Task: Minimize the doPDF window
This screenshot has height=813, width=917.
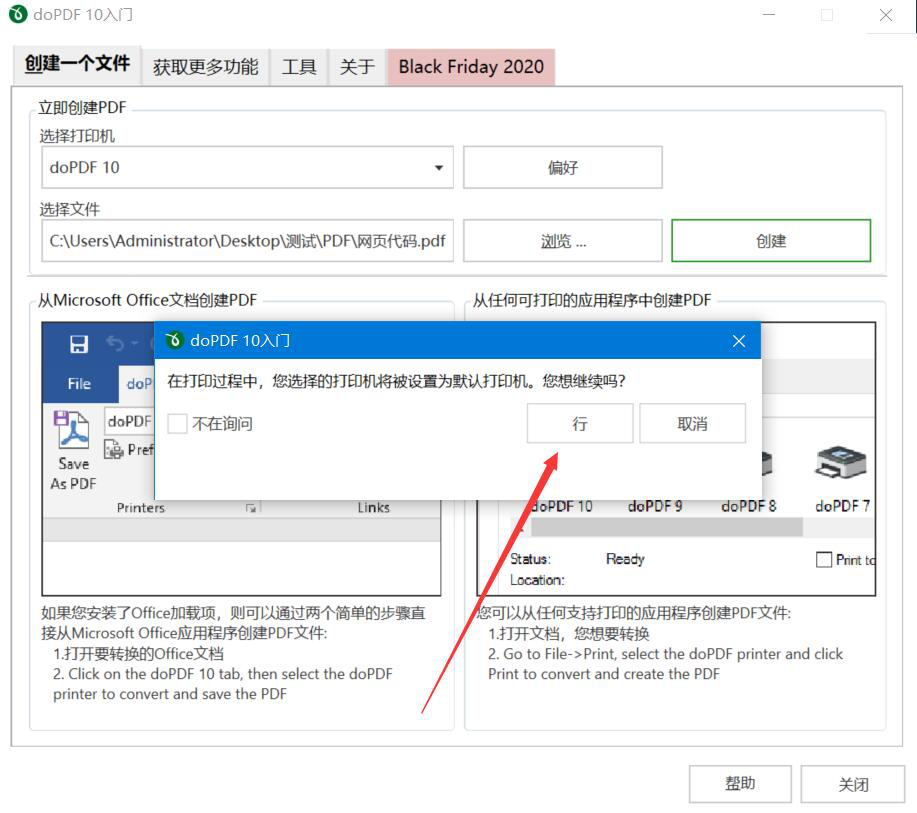Action: 769,15
